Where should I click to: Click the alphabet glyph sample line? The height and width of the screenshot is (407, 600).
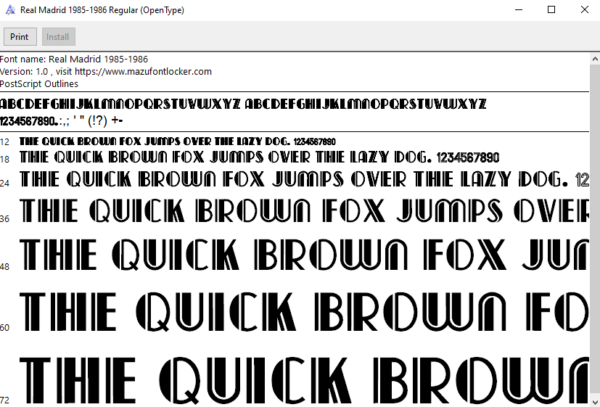tap(243, 104)
